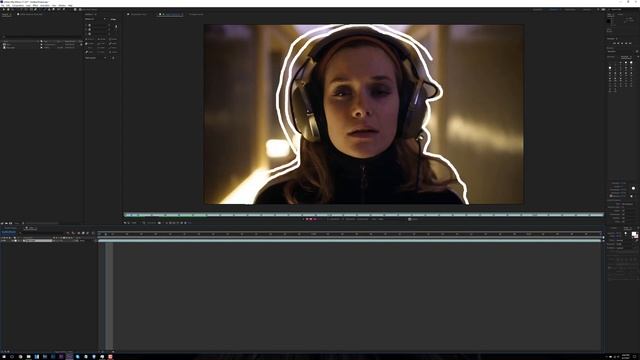Select the Eraser tool in the toolbar
The width and height of the screenshot is (640, 360).
pos(53,9)
